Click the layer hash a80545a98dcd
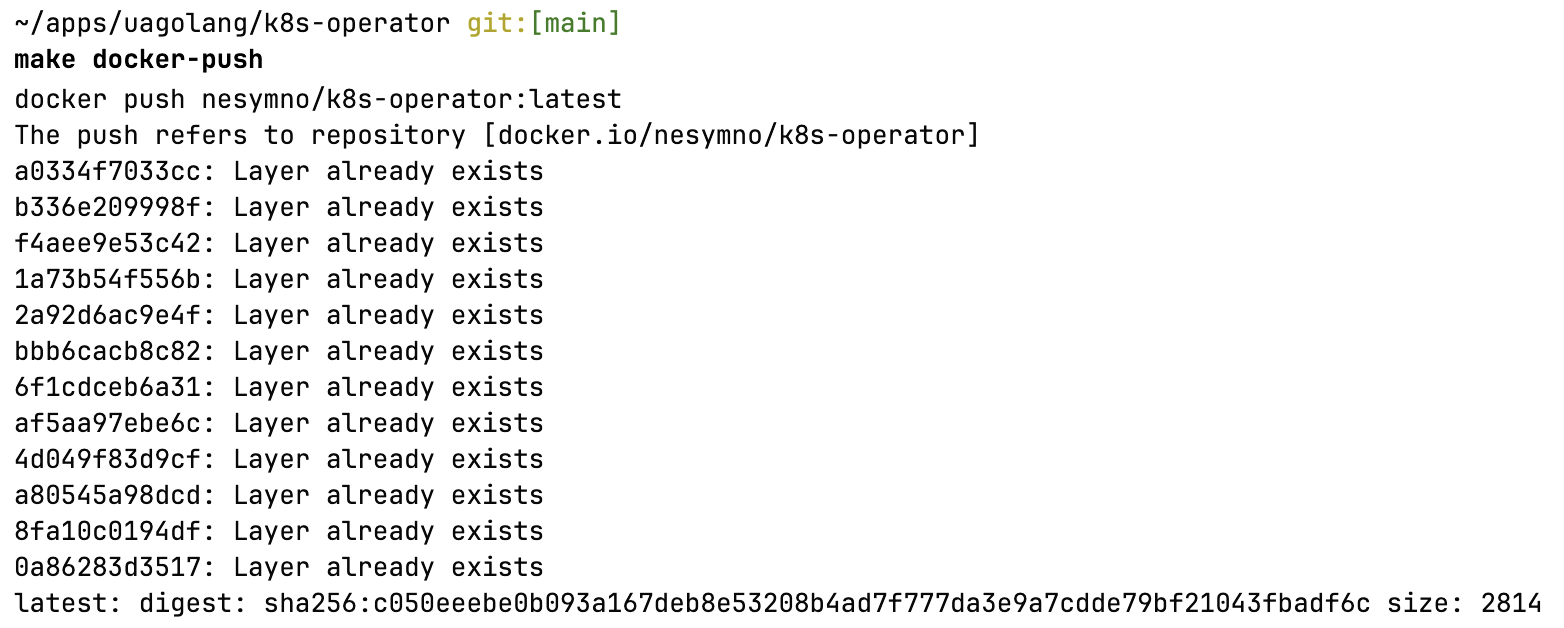 [x=108, y=495]
